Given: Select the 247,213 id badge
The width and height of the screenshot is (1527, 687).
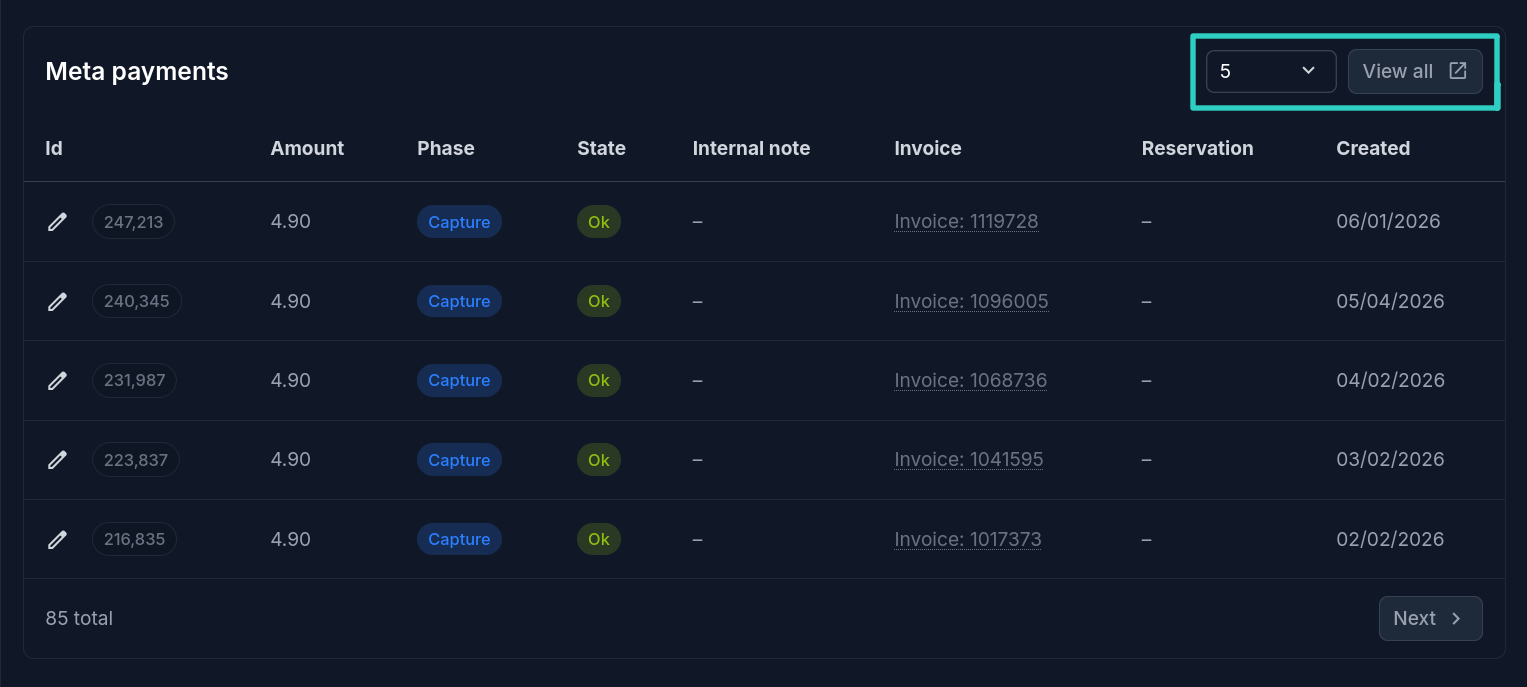Looking at the screenshot, I should [133, 222].
